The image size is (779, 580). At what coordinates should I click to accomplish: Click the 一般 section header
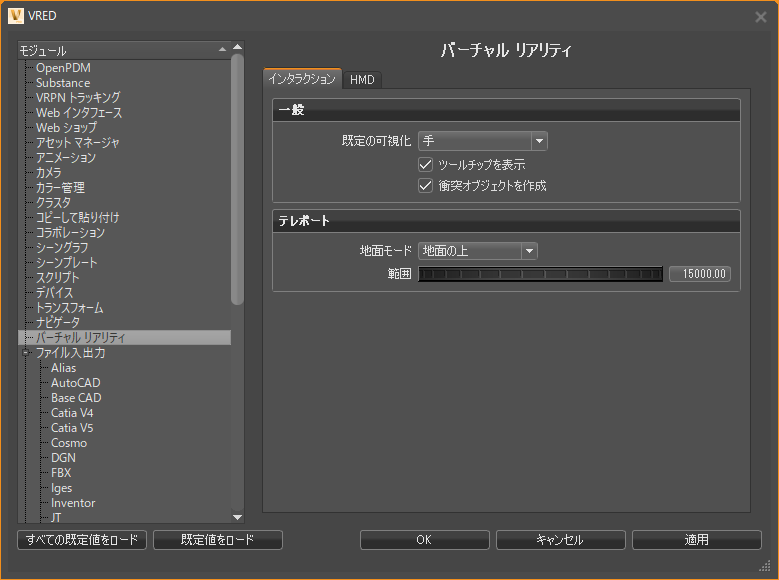click(506, 110)
